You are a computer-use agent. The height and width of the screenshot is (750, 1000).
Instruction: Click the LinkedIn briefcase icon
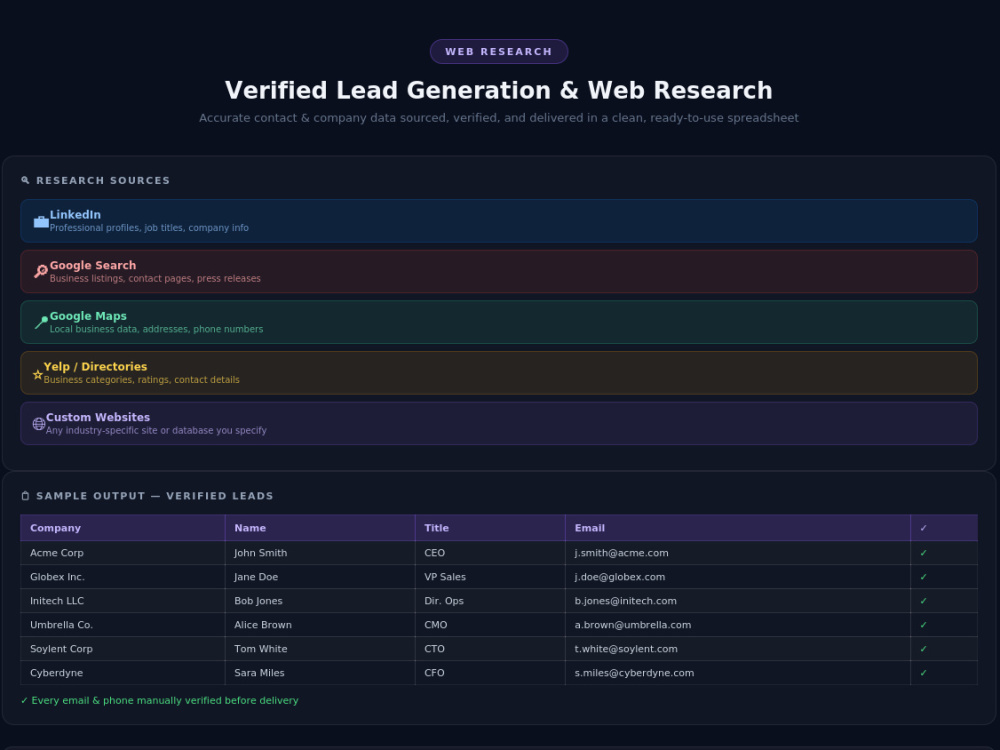click(41, 221)
